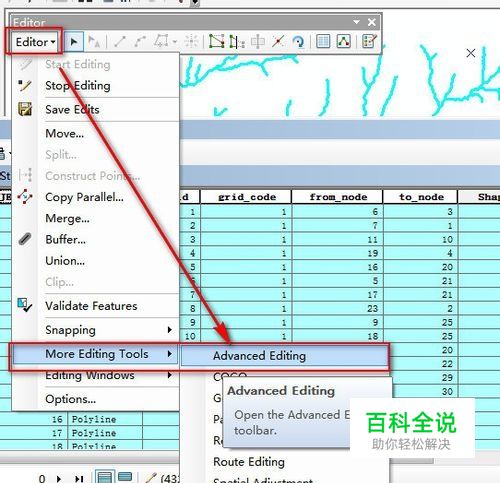
Task: Activate the Edit Vertices tool
Action: coord(216,41)
